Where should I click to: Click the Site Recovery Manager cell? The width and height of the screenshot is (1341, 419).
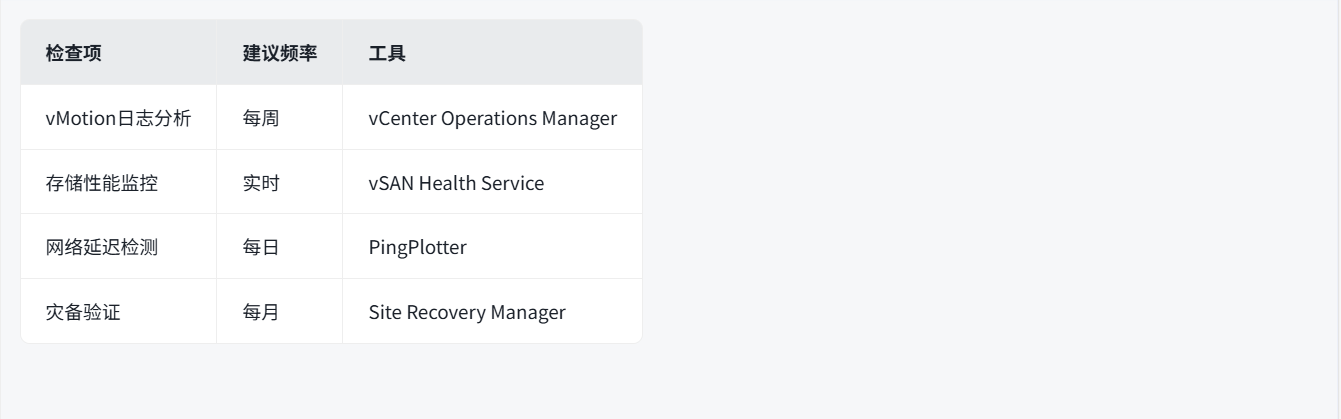(492, 311)
